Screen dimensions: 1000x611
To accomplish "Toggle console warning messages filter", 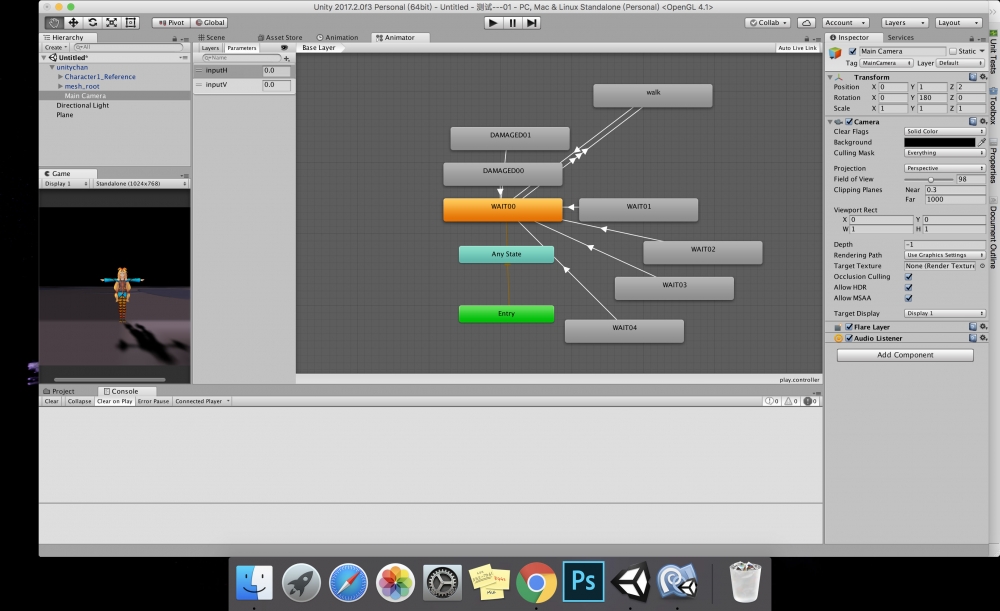I will [791, 401].
